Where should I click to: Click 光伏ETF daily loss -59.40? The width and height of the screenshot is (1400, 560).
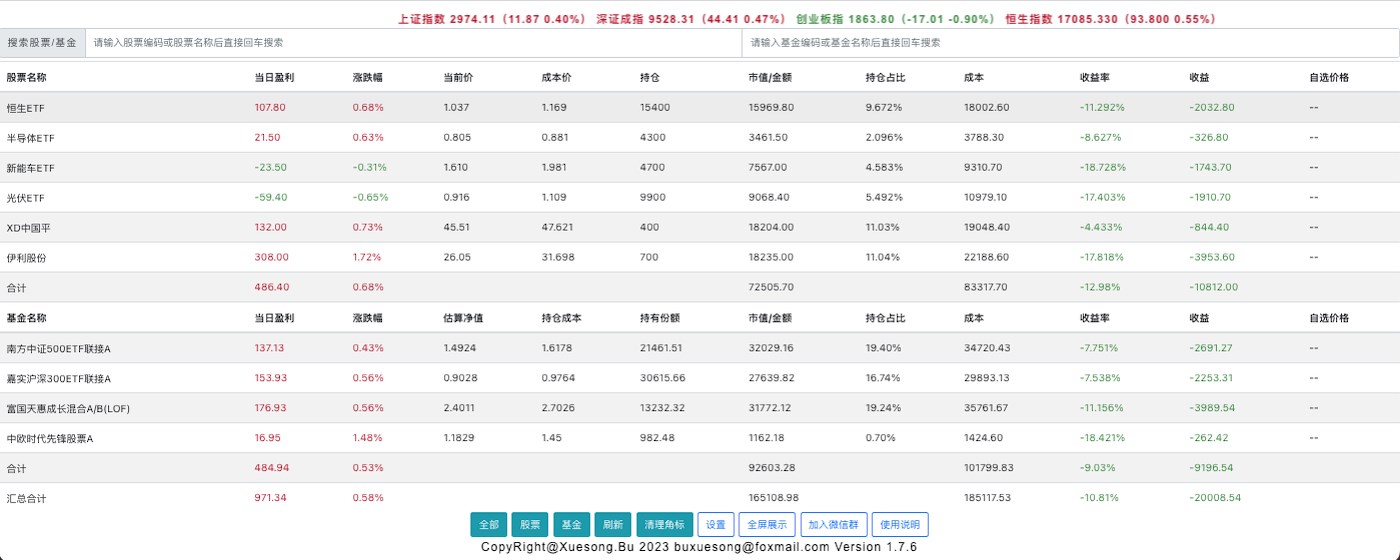click(271, 197)
